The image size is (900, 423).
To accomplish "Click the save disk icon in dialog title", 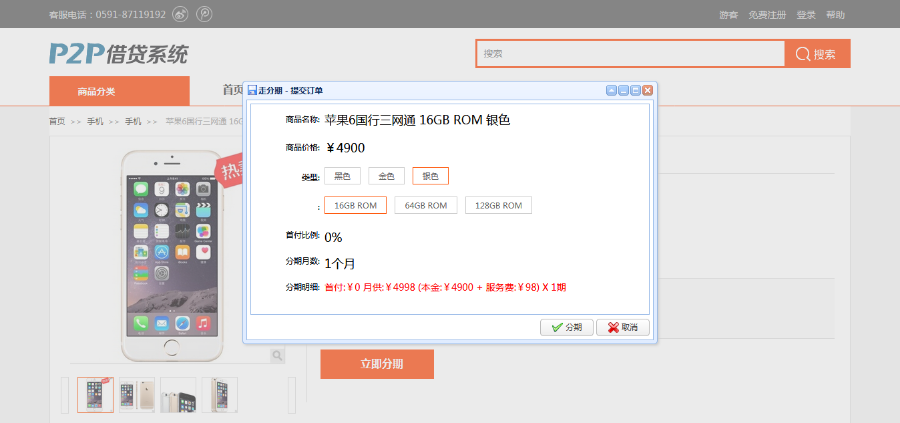I will (252, 91).
